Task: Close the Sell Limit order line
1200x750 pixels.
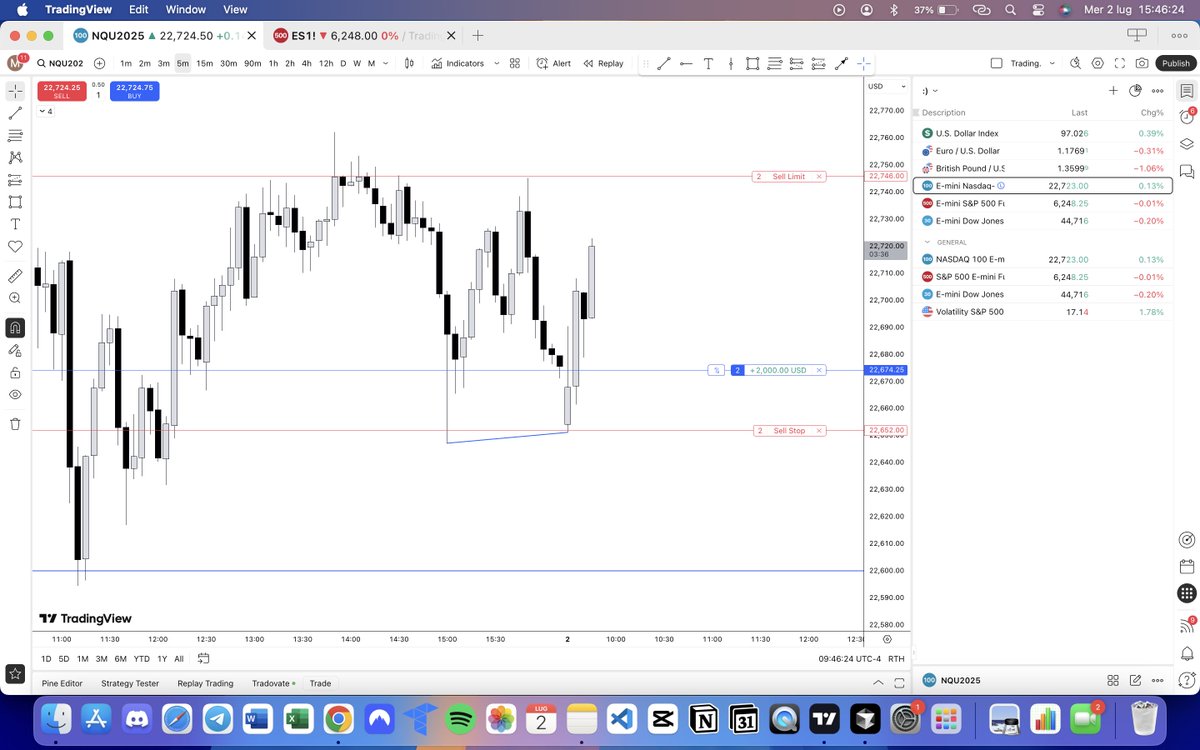Action: click(x=819, y=176)
